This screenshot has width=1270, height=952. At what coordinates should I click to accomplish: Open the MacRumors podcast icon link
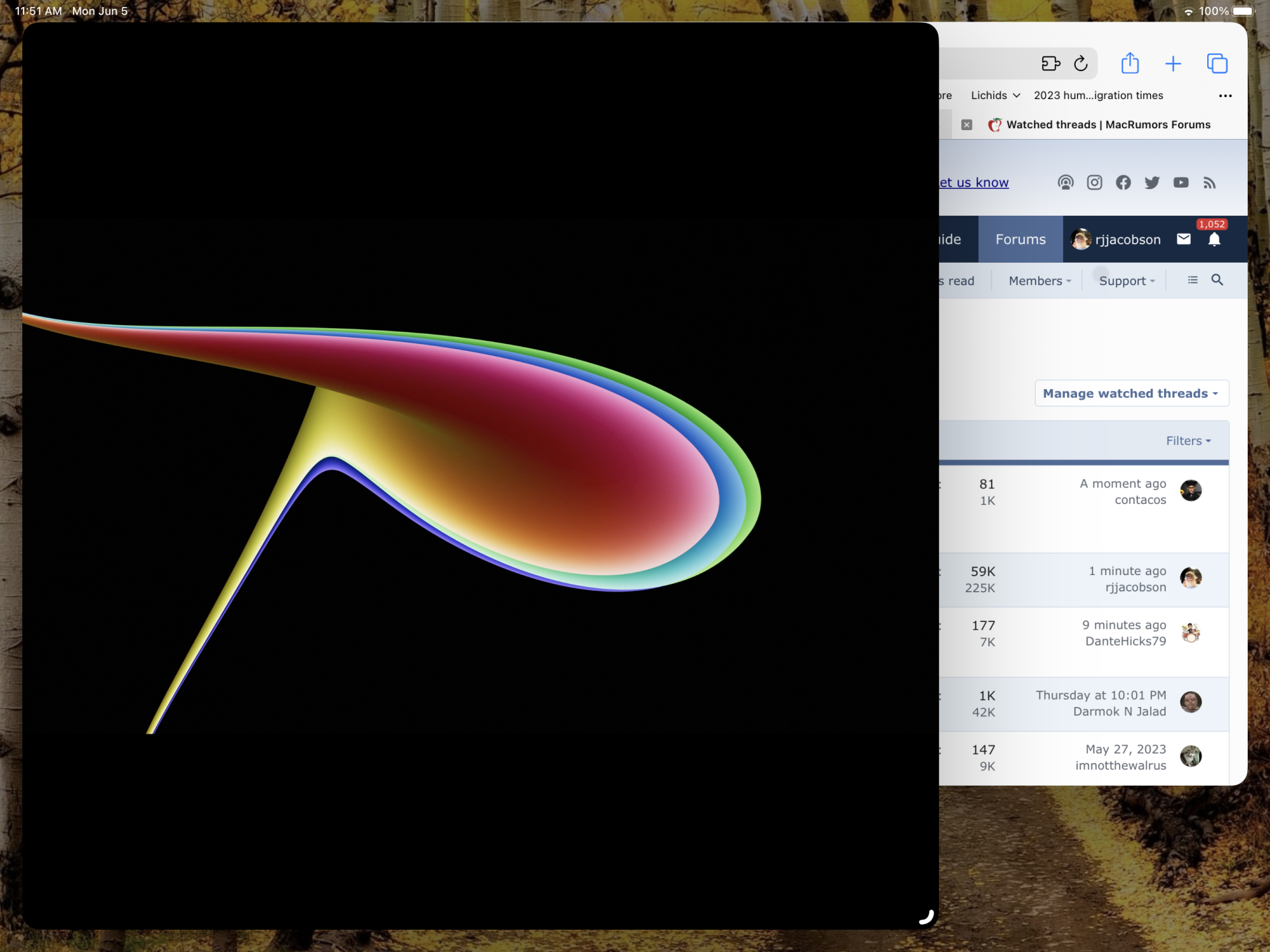tap(1066, 183)
